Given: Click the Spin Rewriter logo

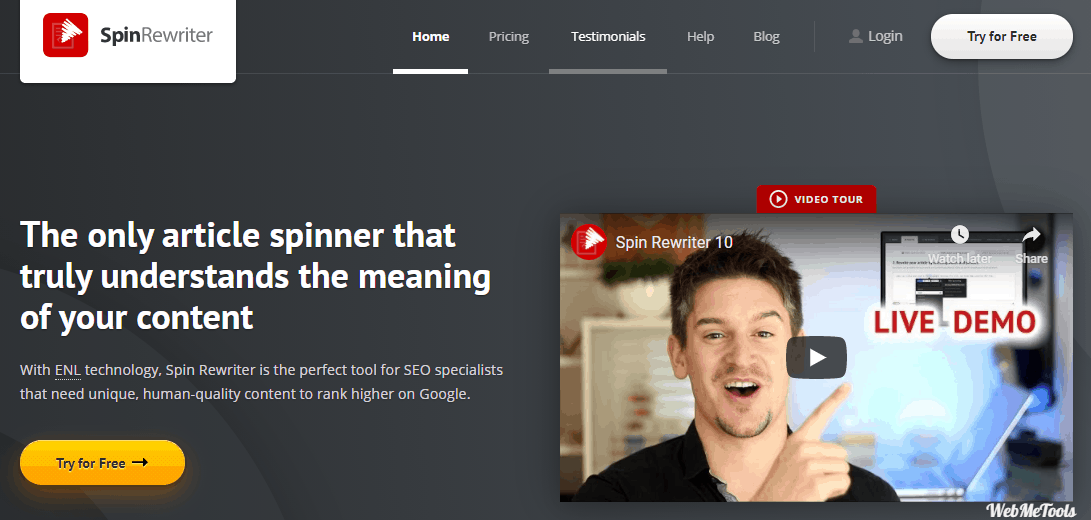Looking at the screenshot, I should pos(128,36).
